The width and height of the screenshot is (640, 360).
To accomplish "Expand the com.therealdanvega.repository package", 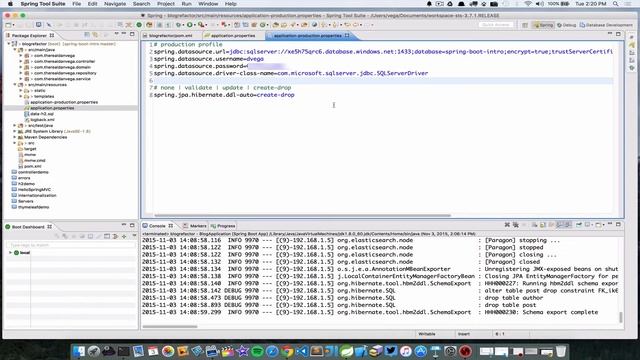I will (21, 73).
